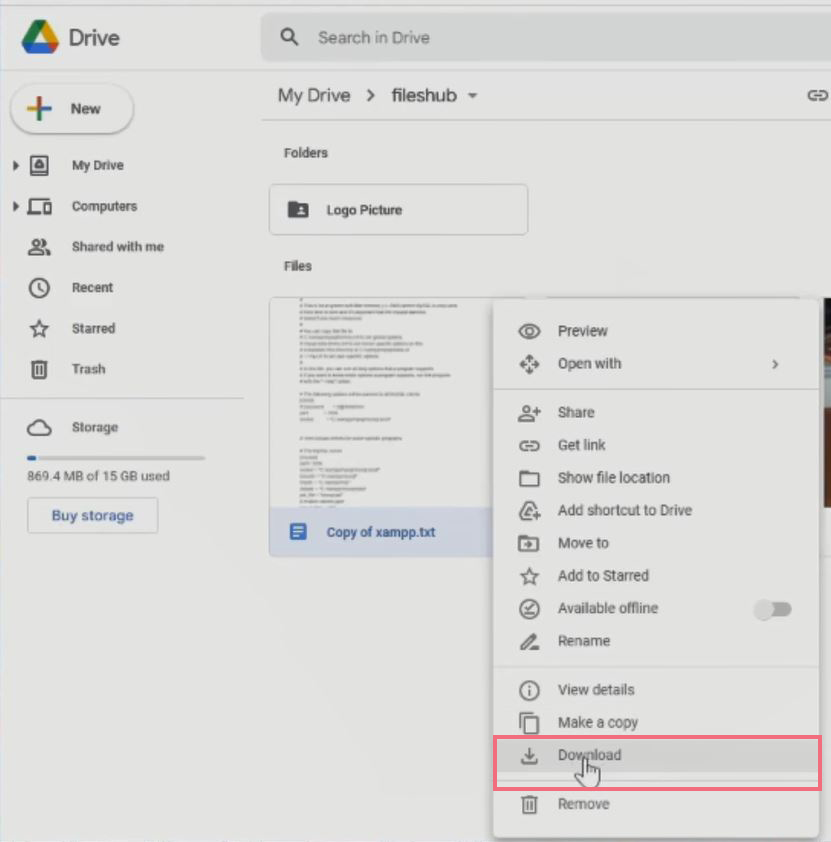Click the get link icon in header
Screen dimensions: 831x842
(817, 95)
